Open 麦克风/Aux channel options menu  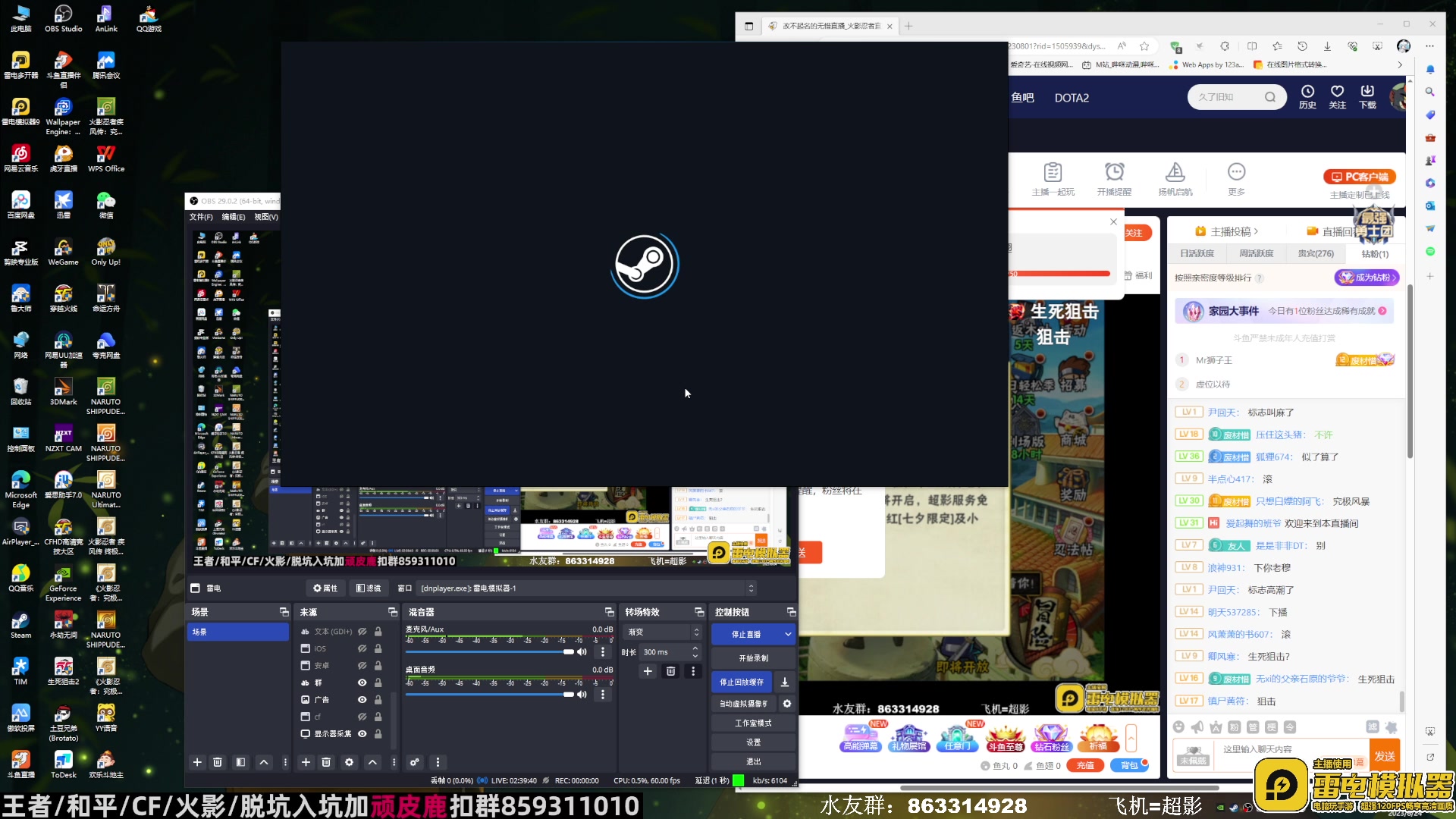point(603,652)
